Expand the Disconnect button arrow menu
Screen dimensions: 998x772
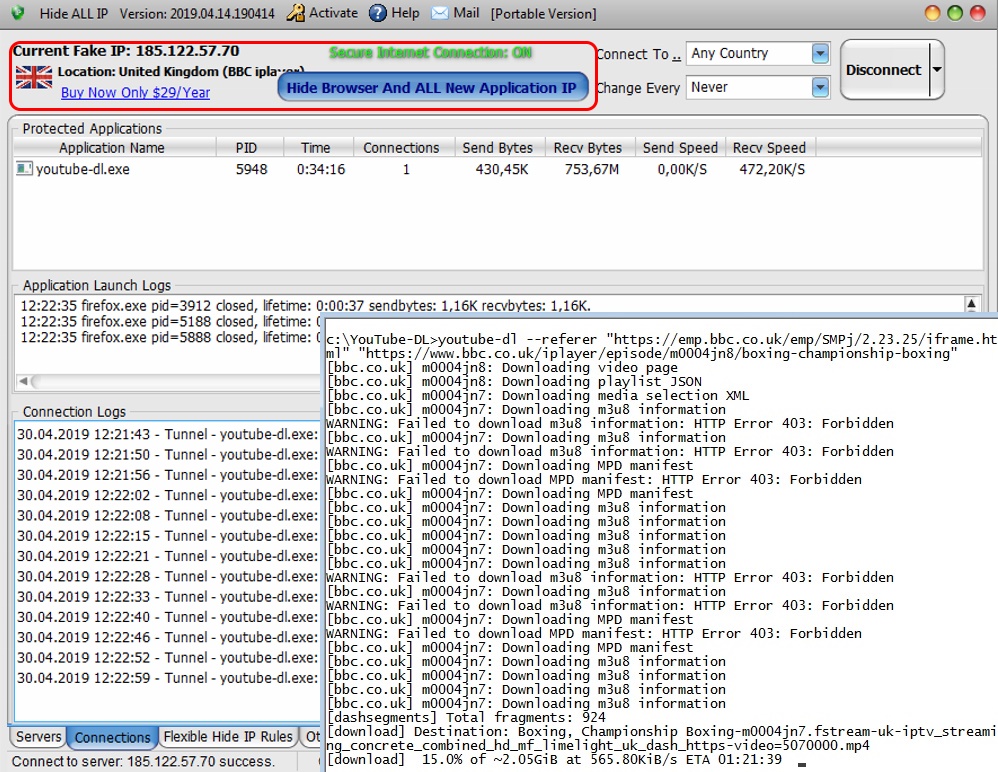(937, 69)
